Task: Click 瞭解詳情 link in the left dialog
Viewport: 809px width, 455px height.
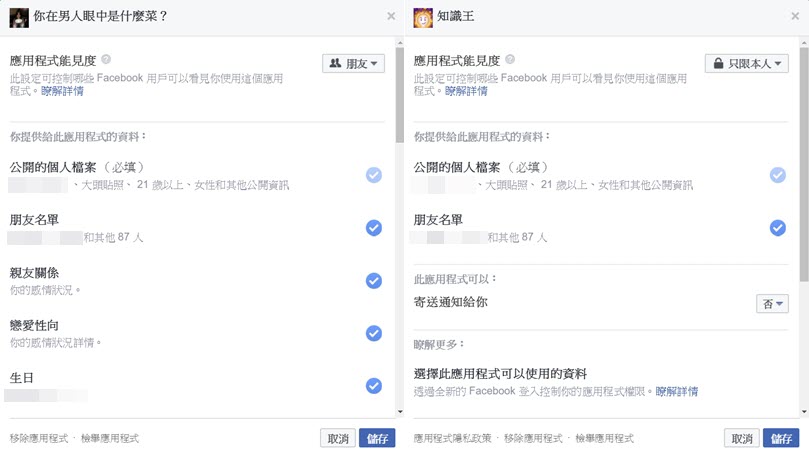Action: point(63,91)
